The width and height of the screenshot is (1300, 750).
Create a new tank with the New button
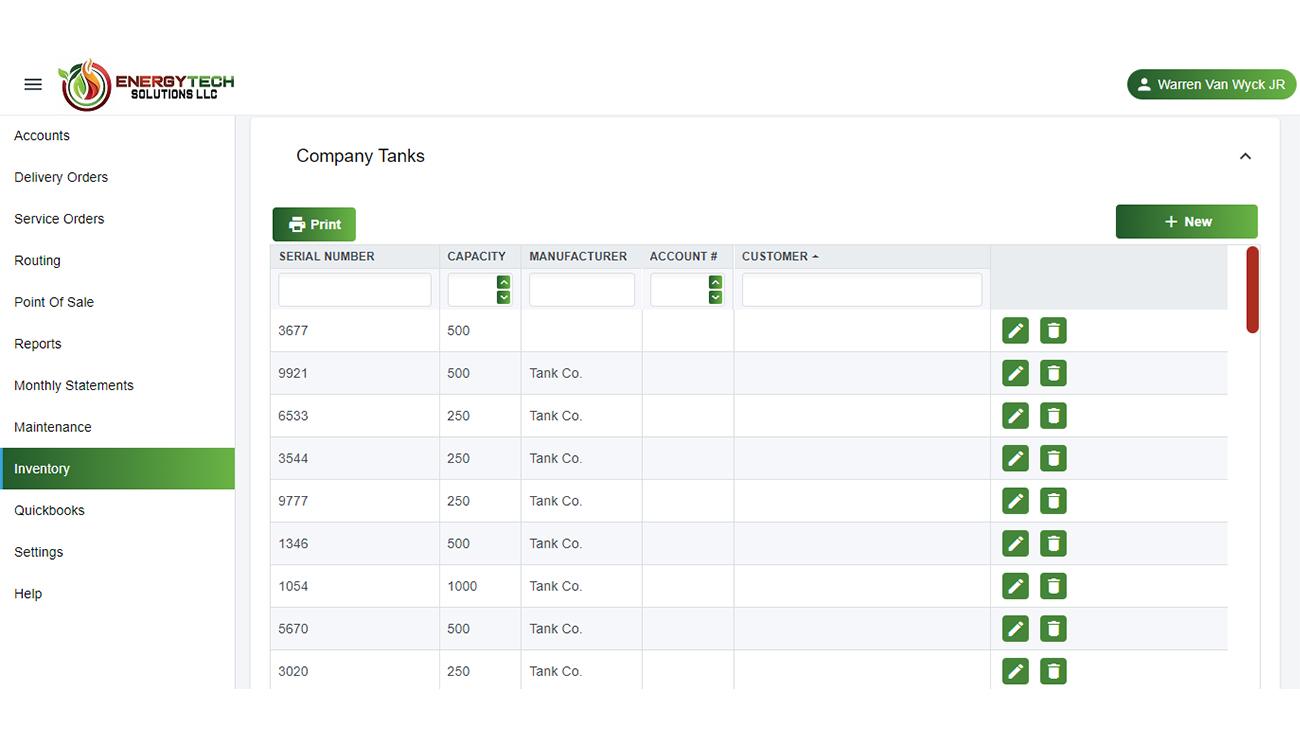coord(1186,221)
